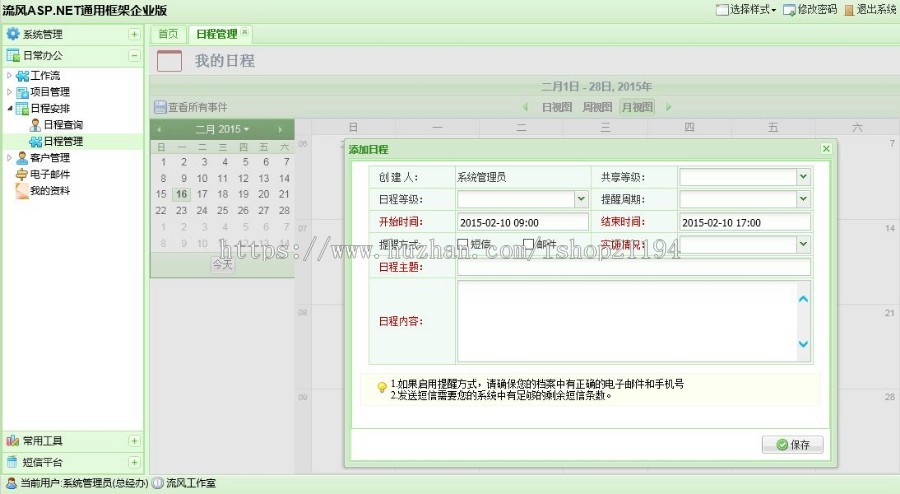Expand the 系统管理 panel plus button
The width and height of the screenshot is (900, 494).
click(x=134, y=34)
